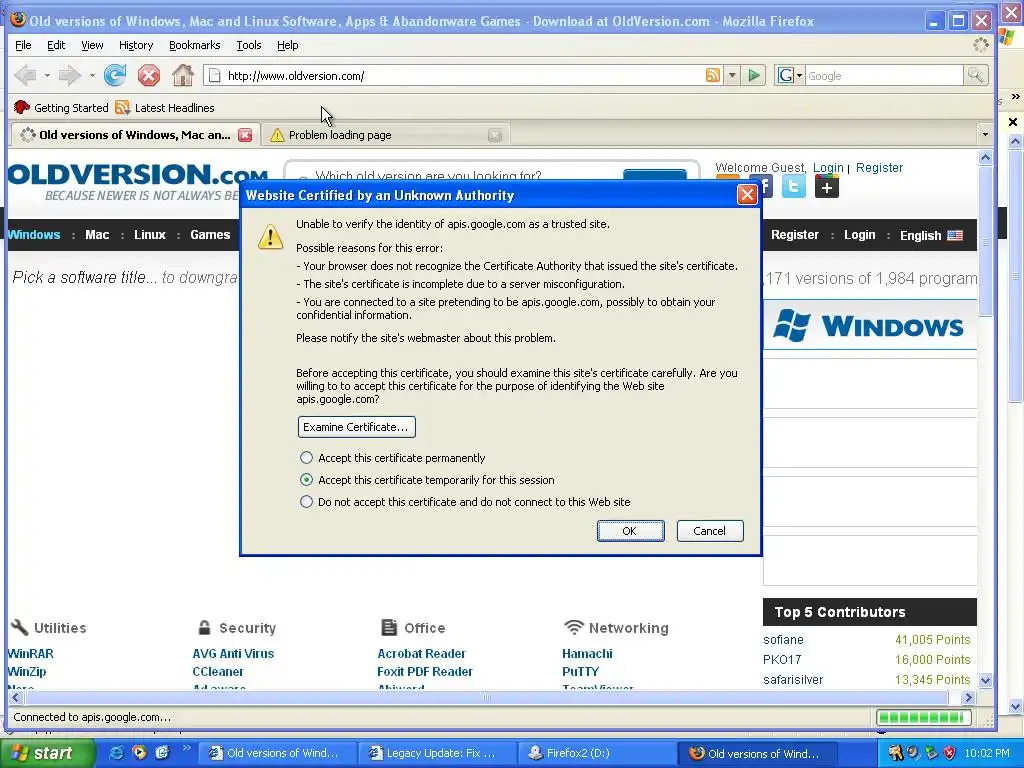Click the Twitter icon on the page
The height and width of the screenshot is (768, 1024).
pos(794,187)
